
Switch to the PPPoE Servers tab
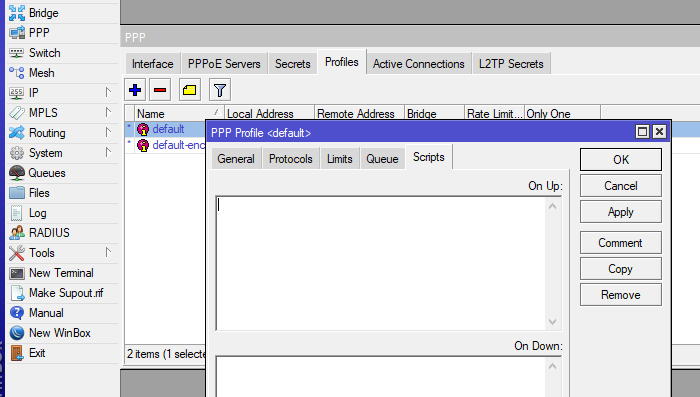pyautogui.click(x=224, y=64)
